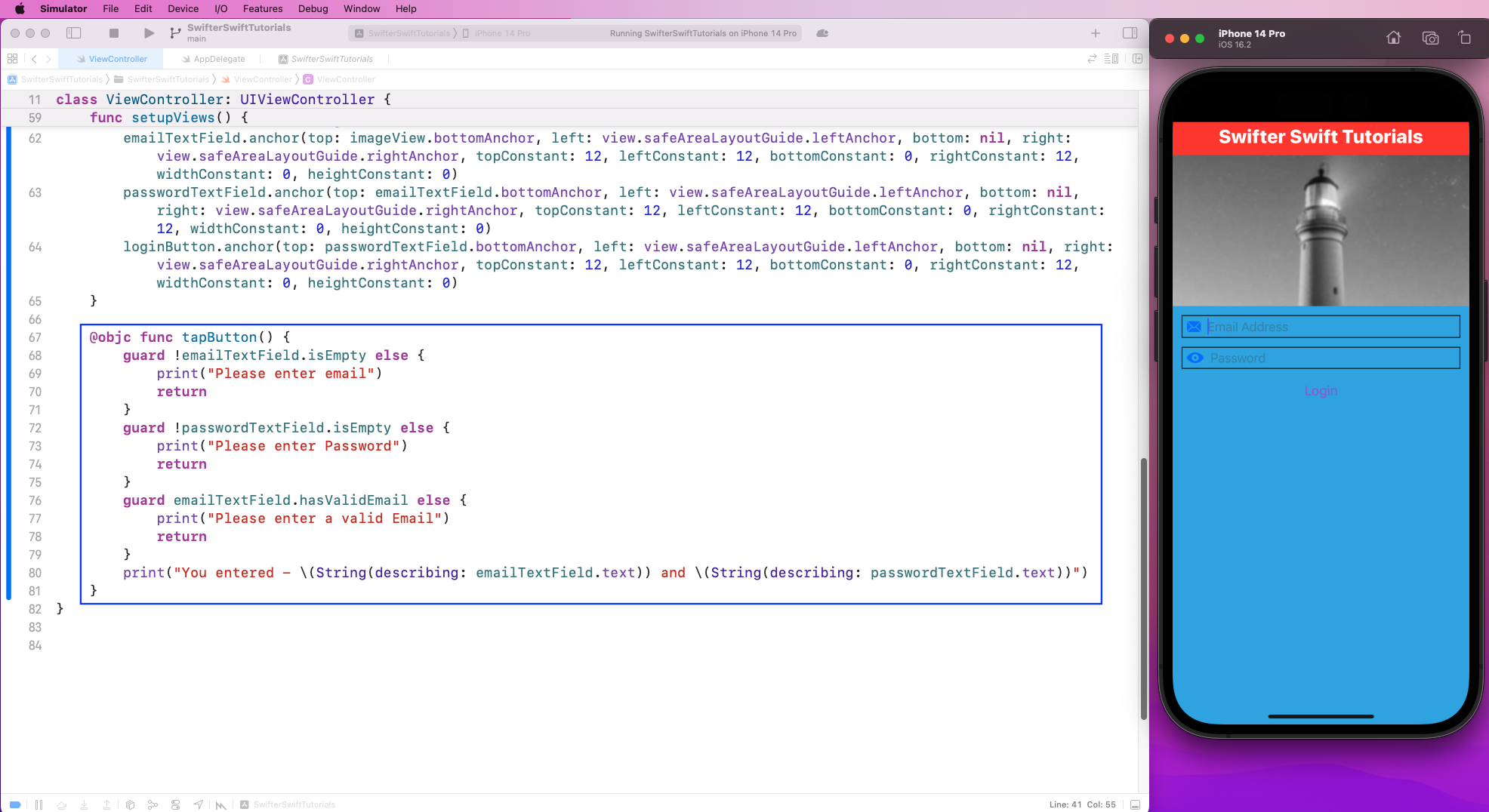
Task: Click line number 67 in the gutter
Action: 35,337
